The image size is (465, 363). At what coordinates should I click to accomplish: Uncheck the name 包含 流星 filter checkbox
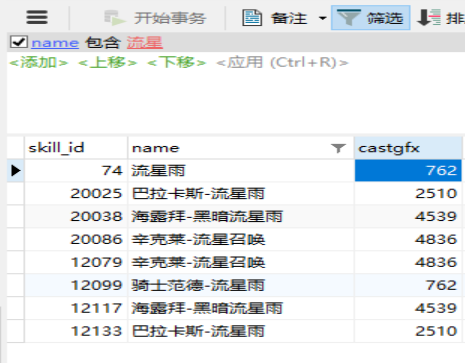(x=19, y=42)
